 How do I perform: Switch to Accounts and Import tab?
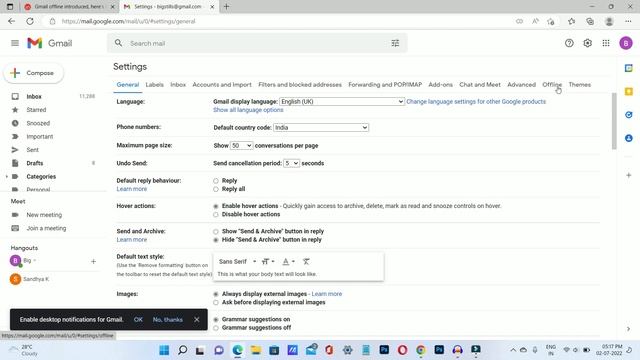pyautogui.click(x=222, y=84)
